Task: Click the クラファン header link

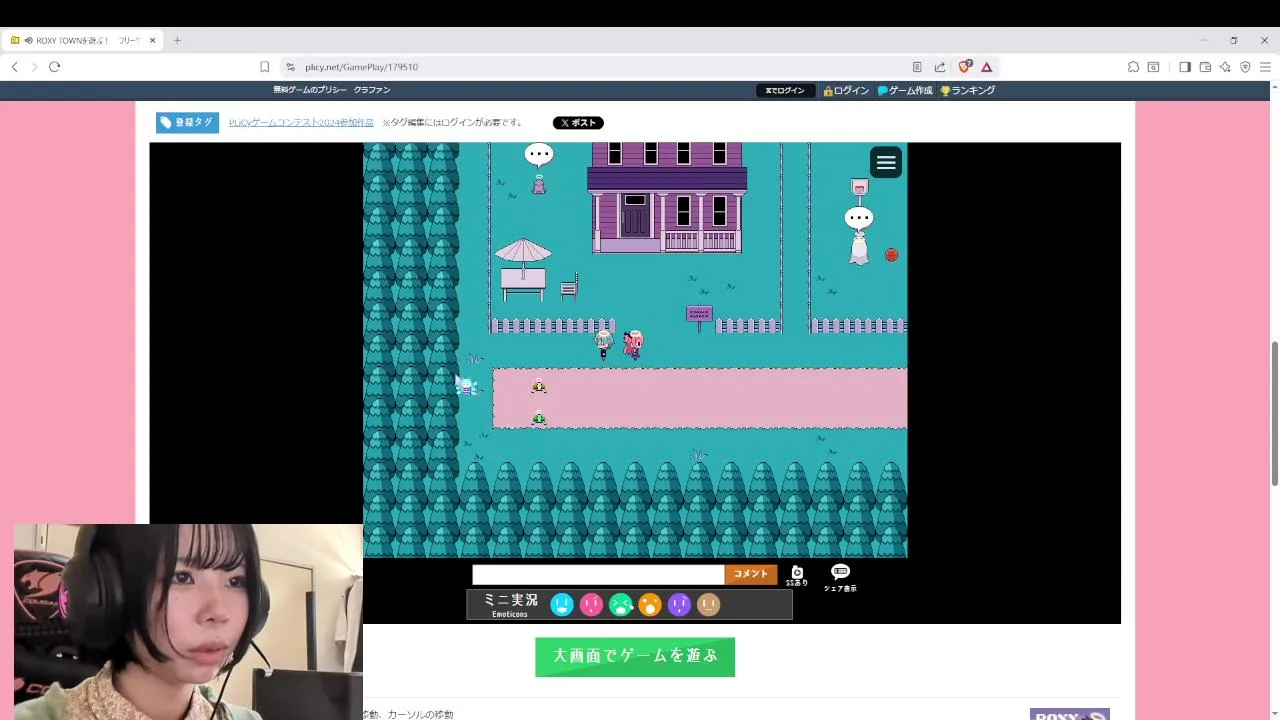Action: tap(372, 90)
